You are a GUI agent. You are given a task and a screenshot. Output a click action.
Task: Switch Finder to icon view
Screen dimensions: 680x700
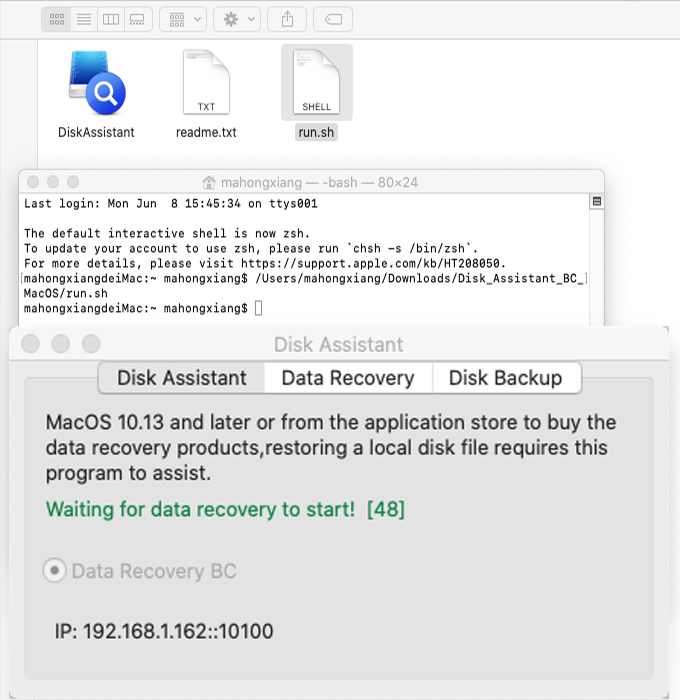tap(57, 19)
